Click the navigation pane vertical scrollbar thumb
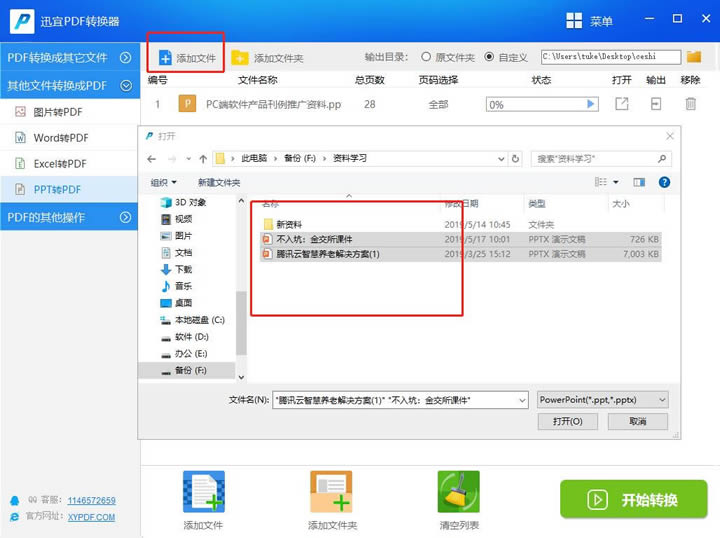 point(241,323)
